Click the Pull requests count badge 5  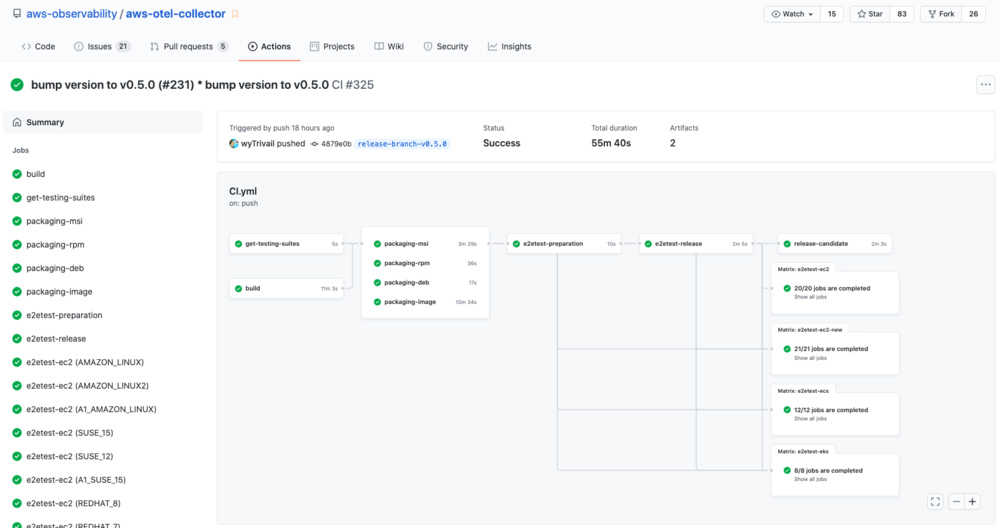[223, 47]
